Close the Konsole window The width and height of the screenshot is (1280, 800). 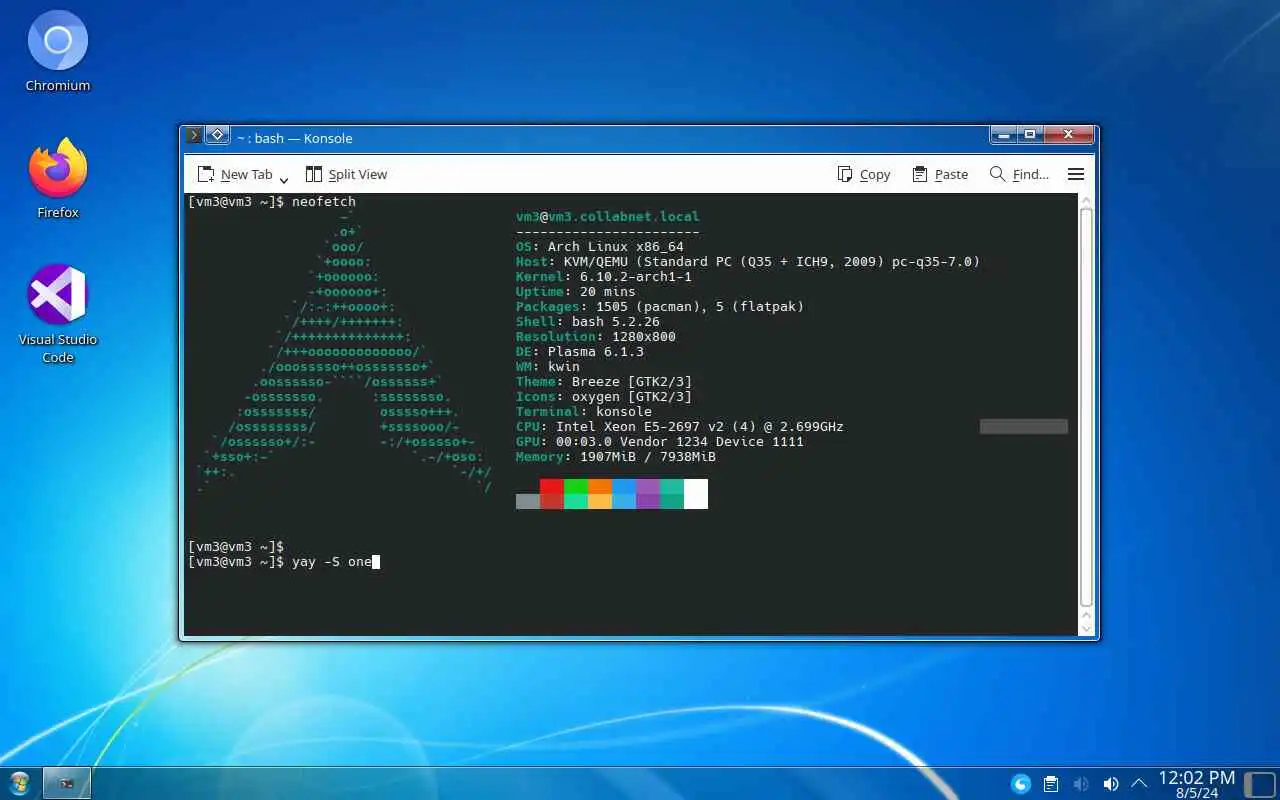pyautogui.click(x=1069, y=134)
